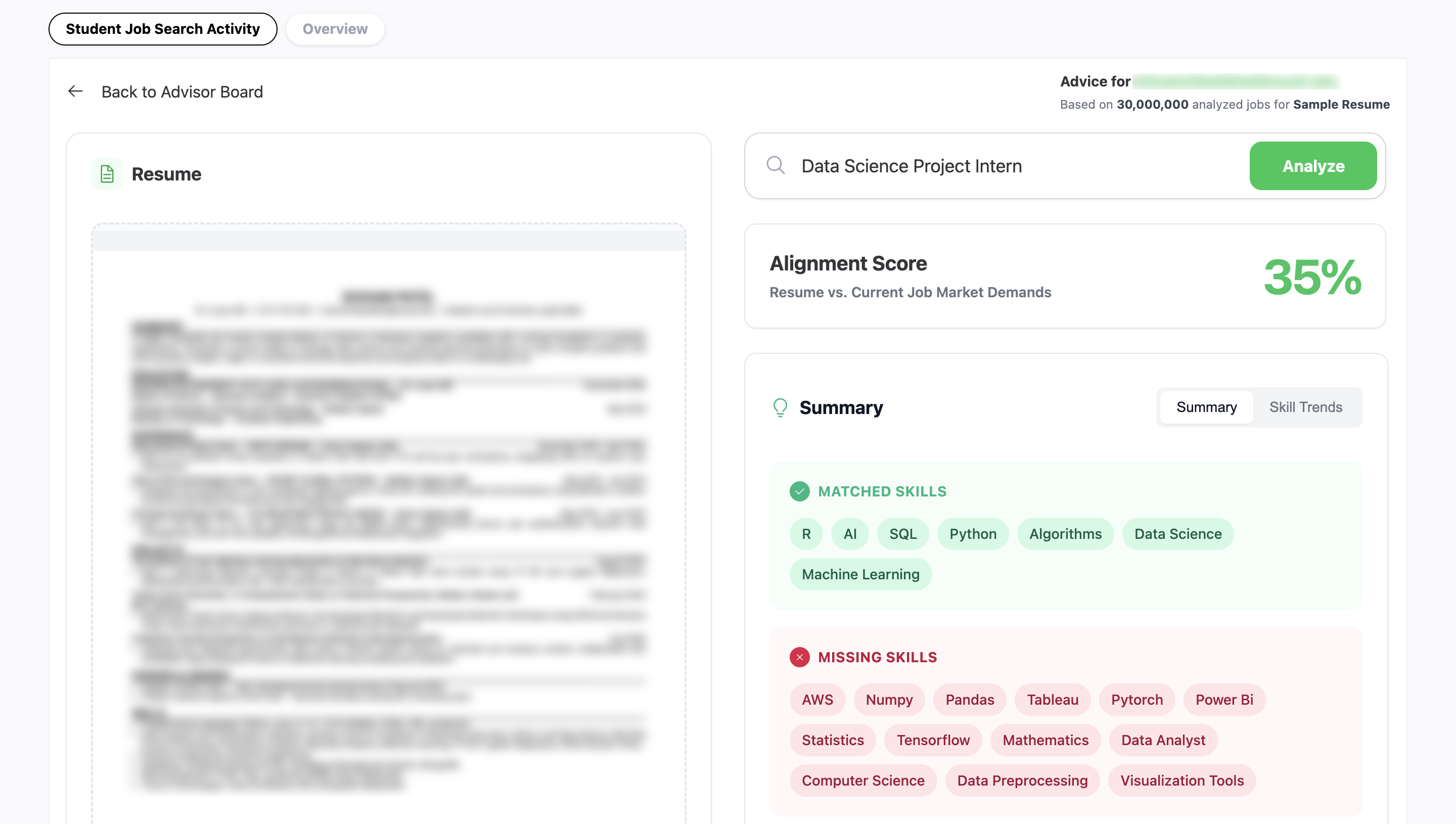
Task: Go back to Advisor Board link
Action: [x=181, y=91]
